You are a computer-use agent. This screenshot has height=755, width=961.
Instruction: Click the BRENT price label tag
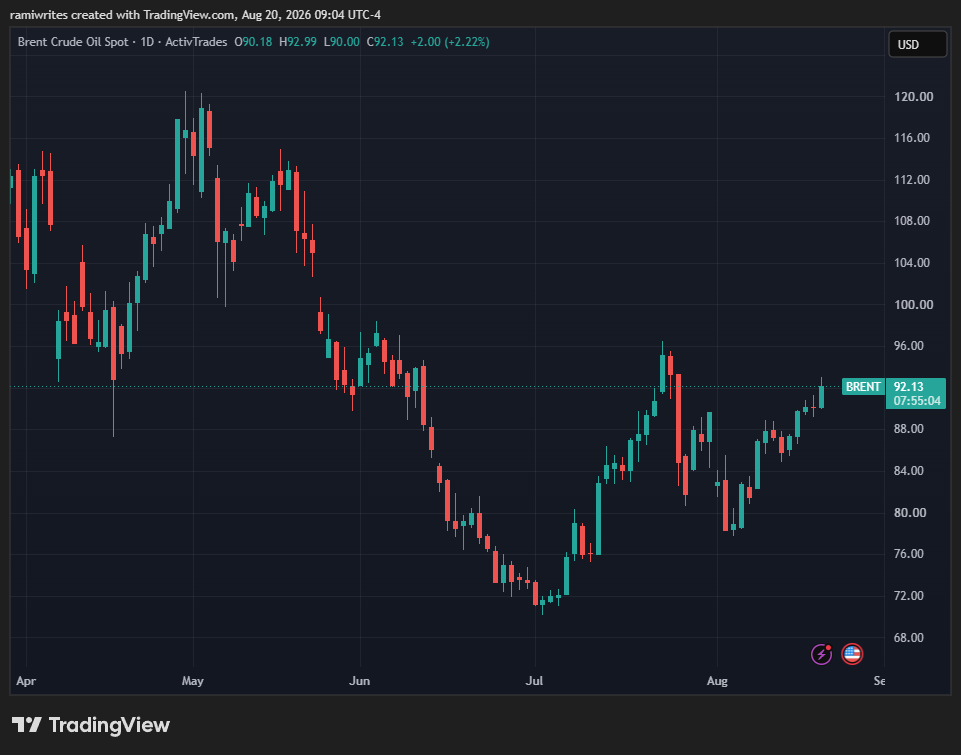[x=863, y=387]
